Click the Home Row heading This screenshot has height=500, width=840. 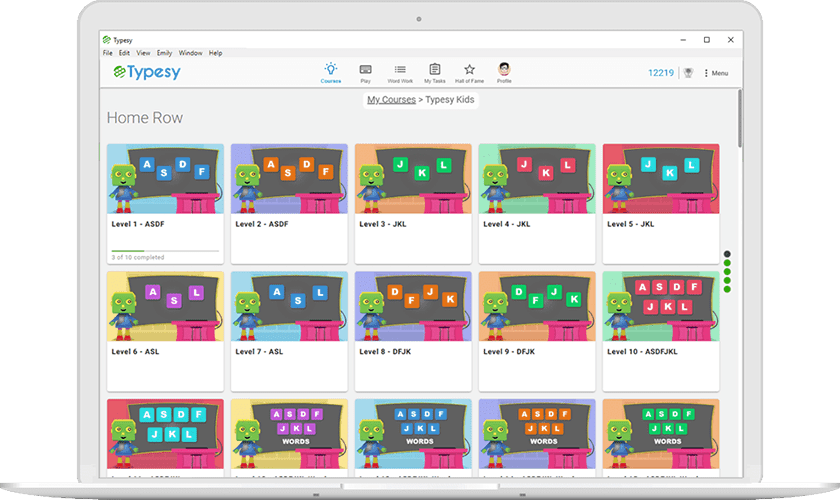coord(145,118)
